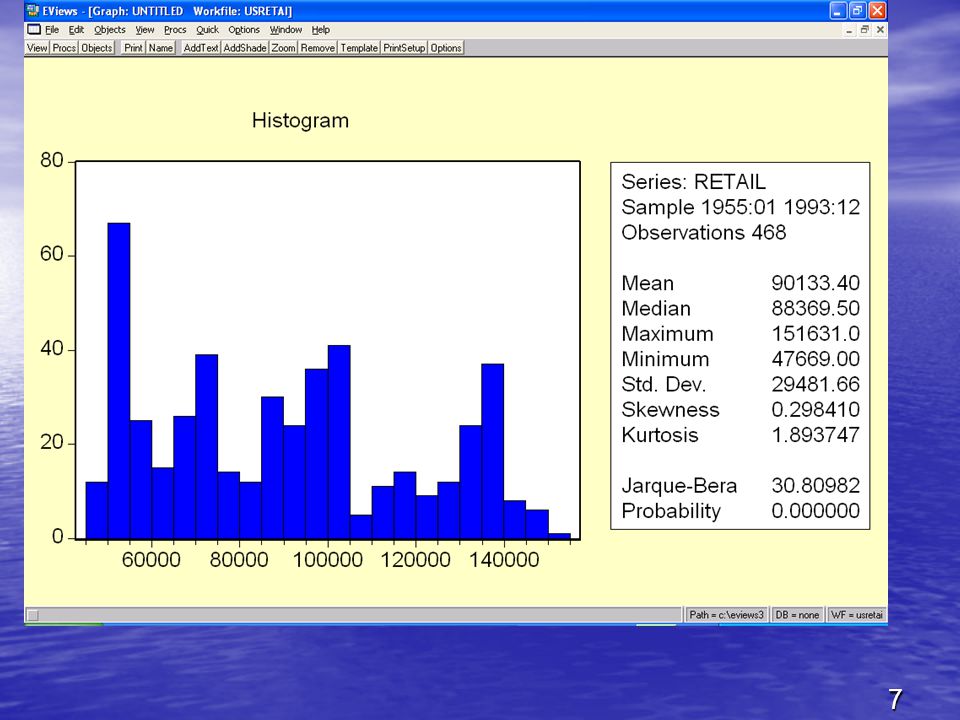This screenshot has width=960, height=720.
Task: Minimize the inner graph window
Action: pos(849,30)
